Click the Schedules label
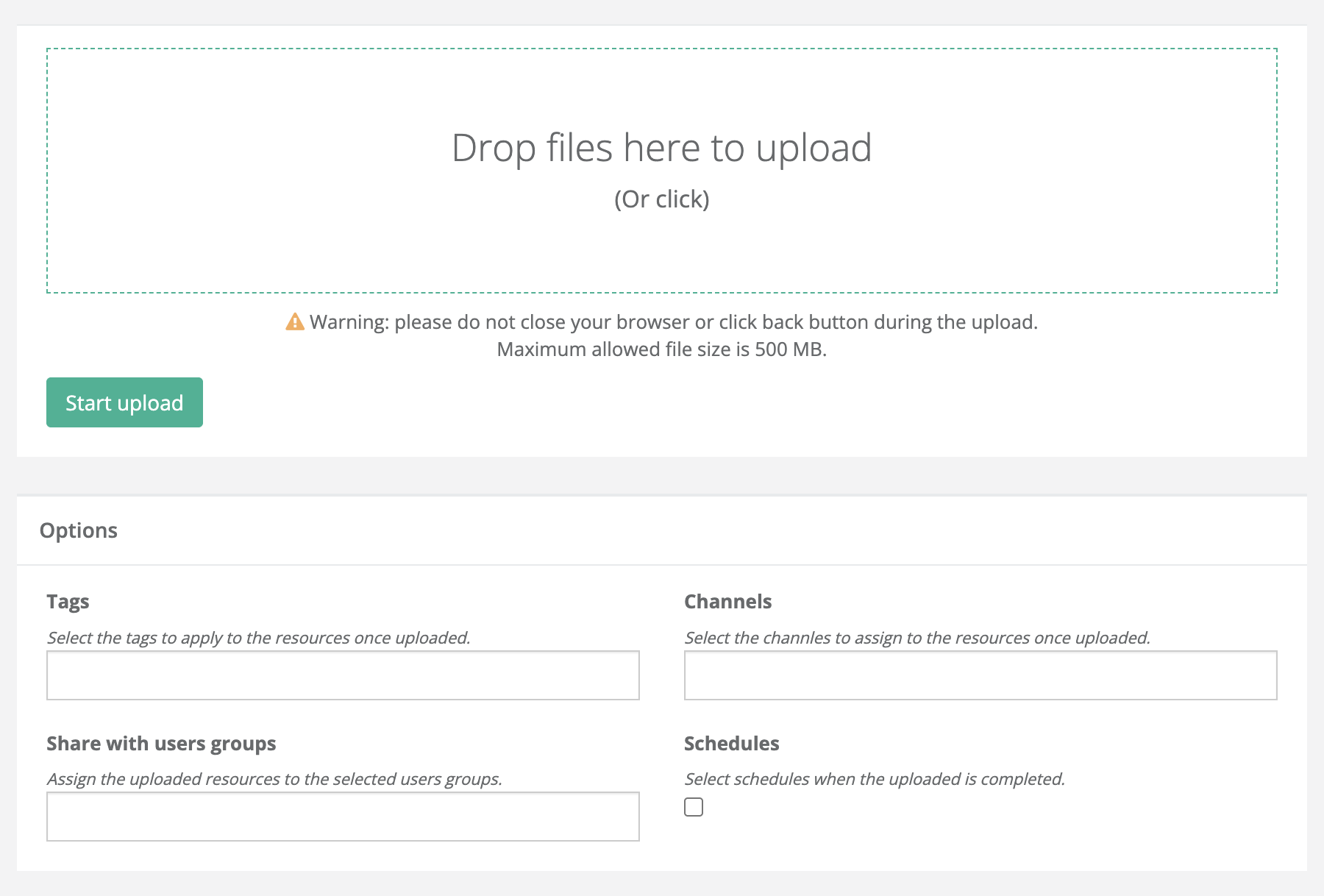Viewport: 1324px width, 896px height. click(x=731, y=744)
